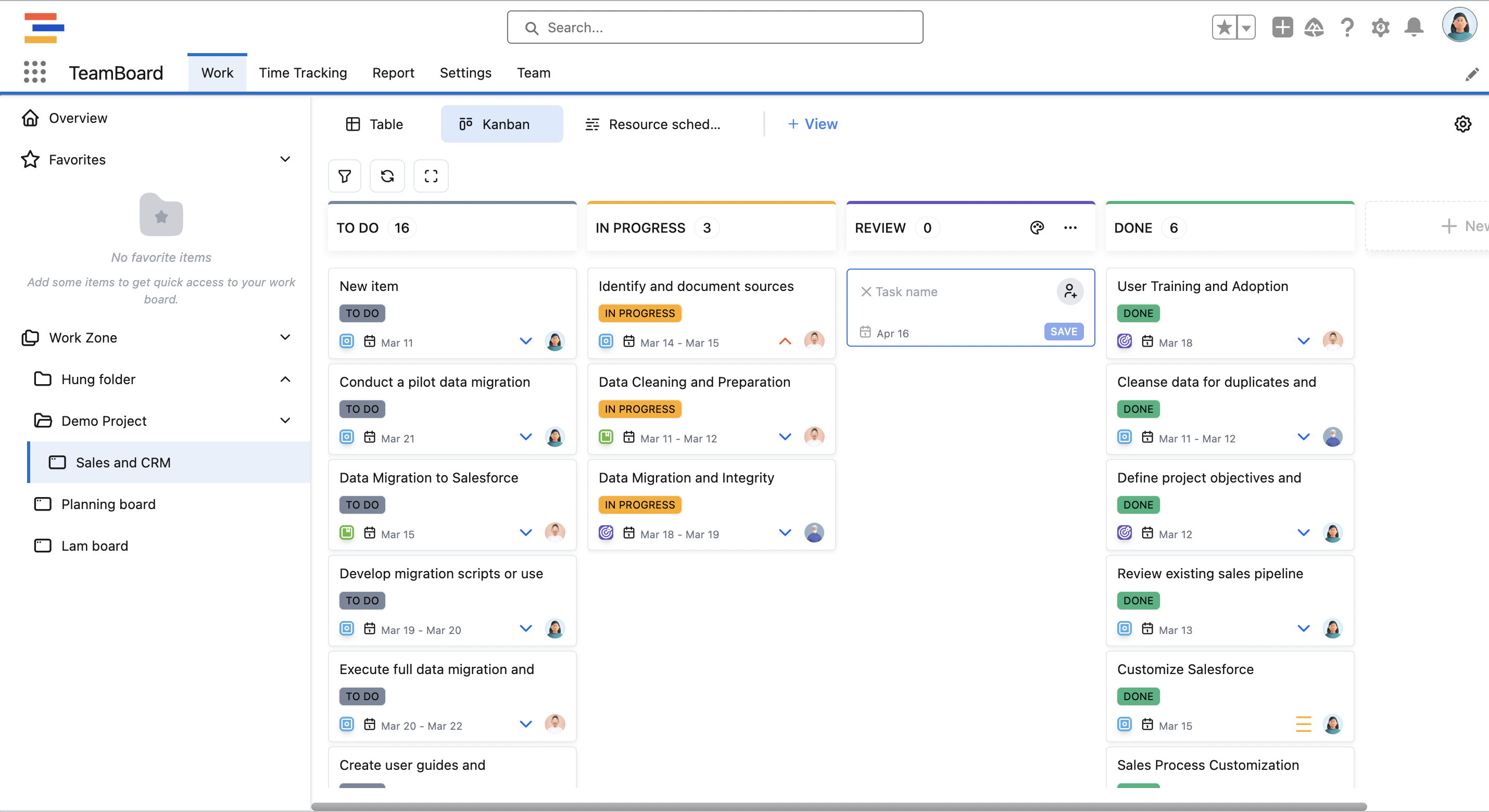Click the edit pencil icon at top right

[x=1471, y=74]
